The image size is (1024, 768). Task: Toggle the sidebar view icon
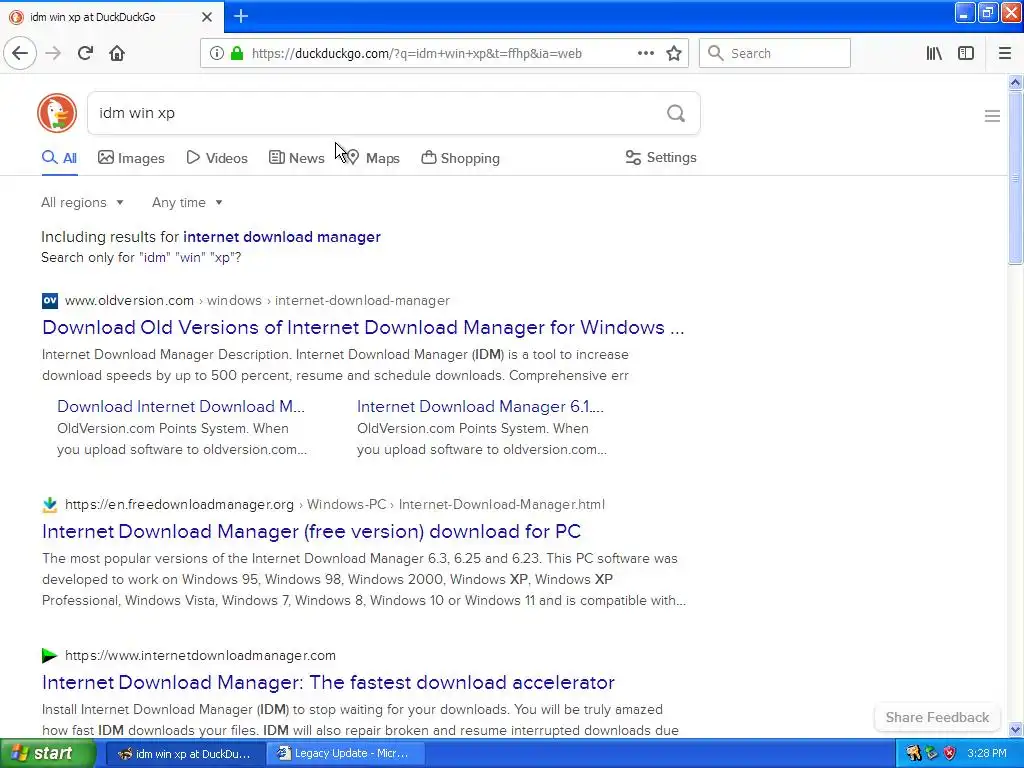pyautogui.click(x=966, y=53)
